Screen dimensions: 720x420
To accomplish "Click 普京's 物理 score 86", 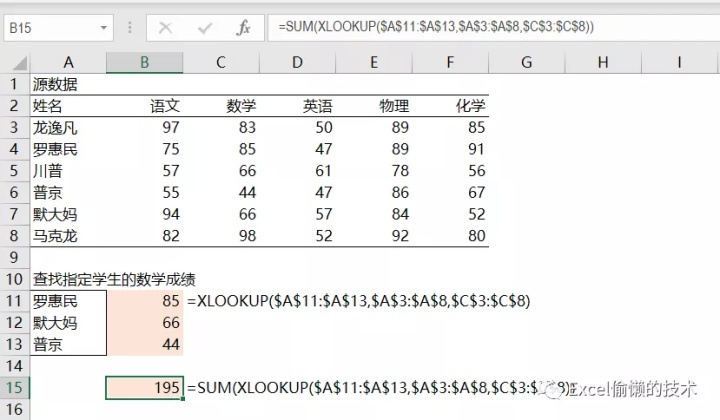I will pos(374,192).
